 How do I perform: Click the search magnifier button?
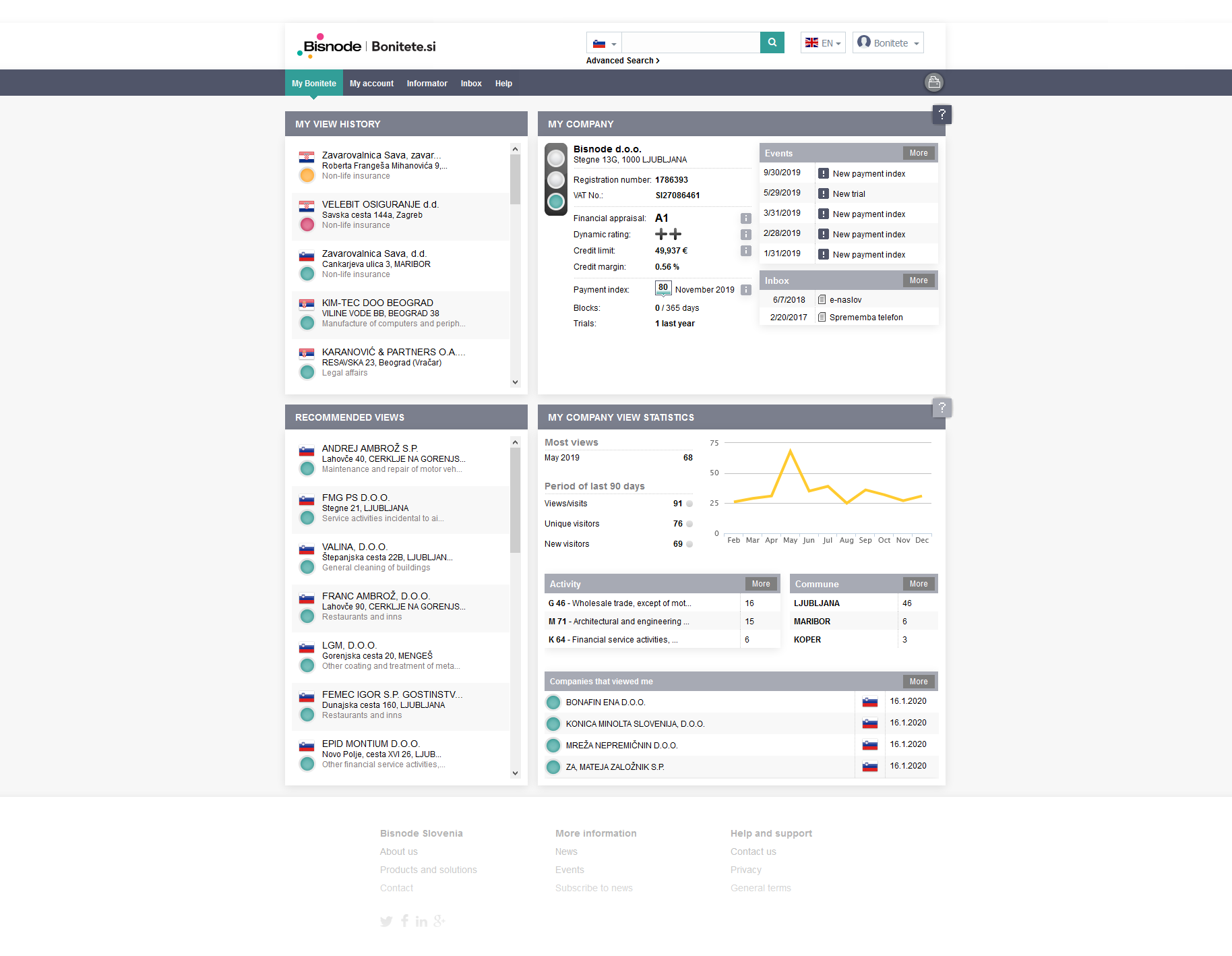(x=772, y=42)
